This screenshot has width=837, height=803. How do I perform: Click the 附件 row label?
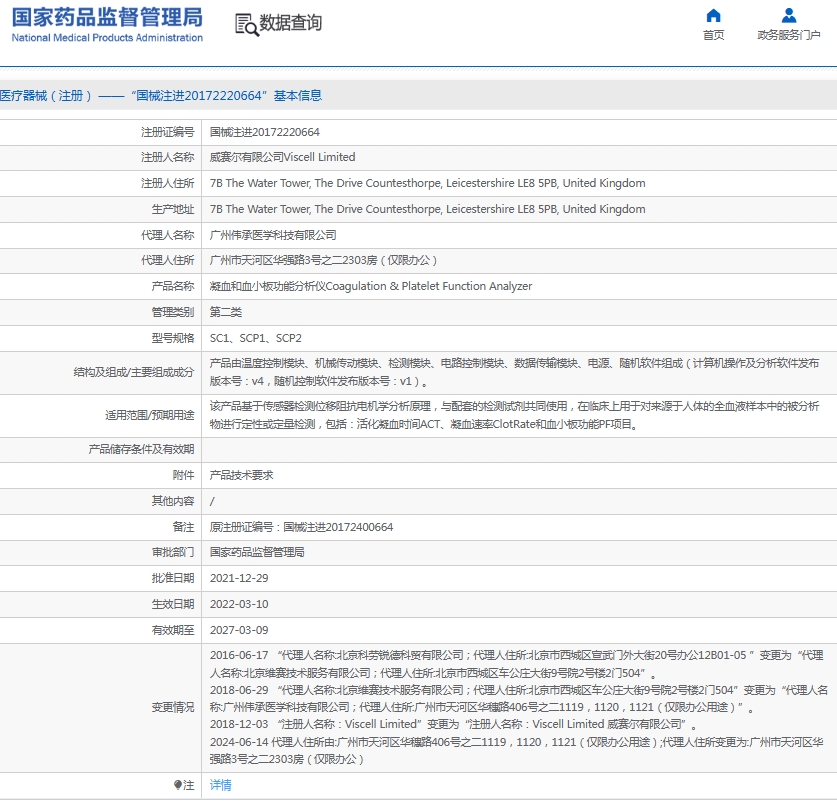click(184, 475)
